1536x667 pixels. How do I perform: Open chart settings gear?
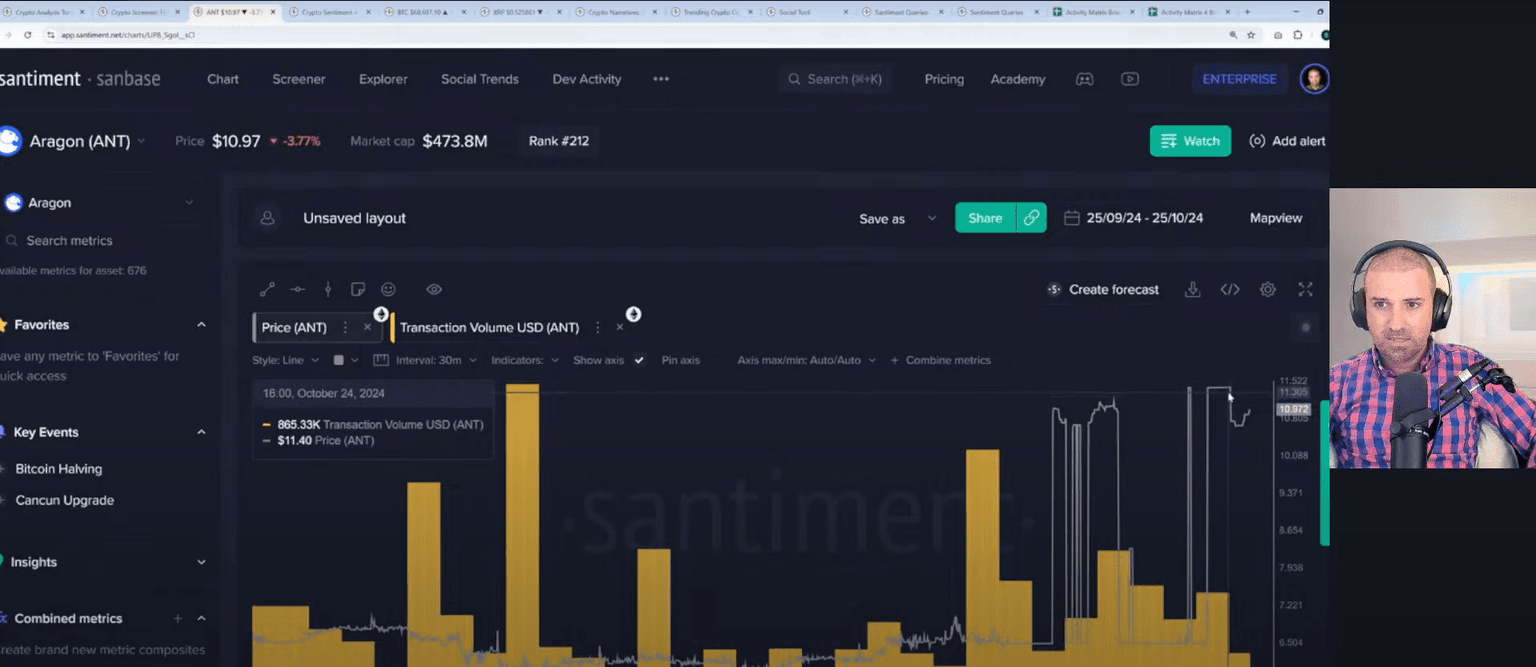click(1268, 290)
